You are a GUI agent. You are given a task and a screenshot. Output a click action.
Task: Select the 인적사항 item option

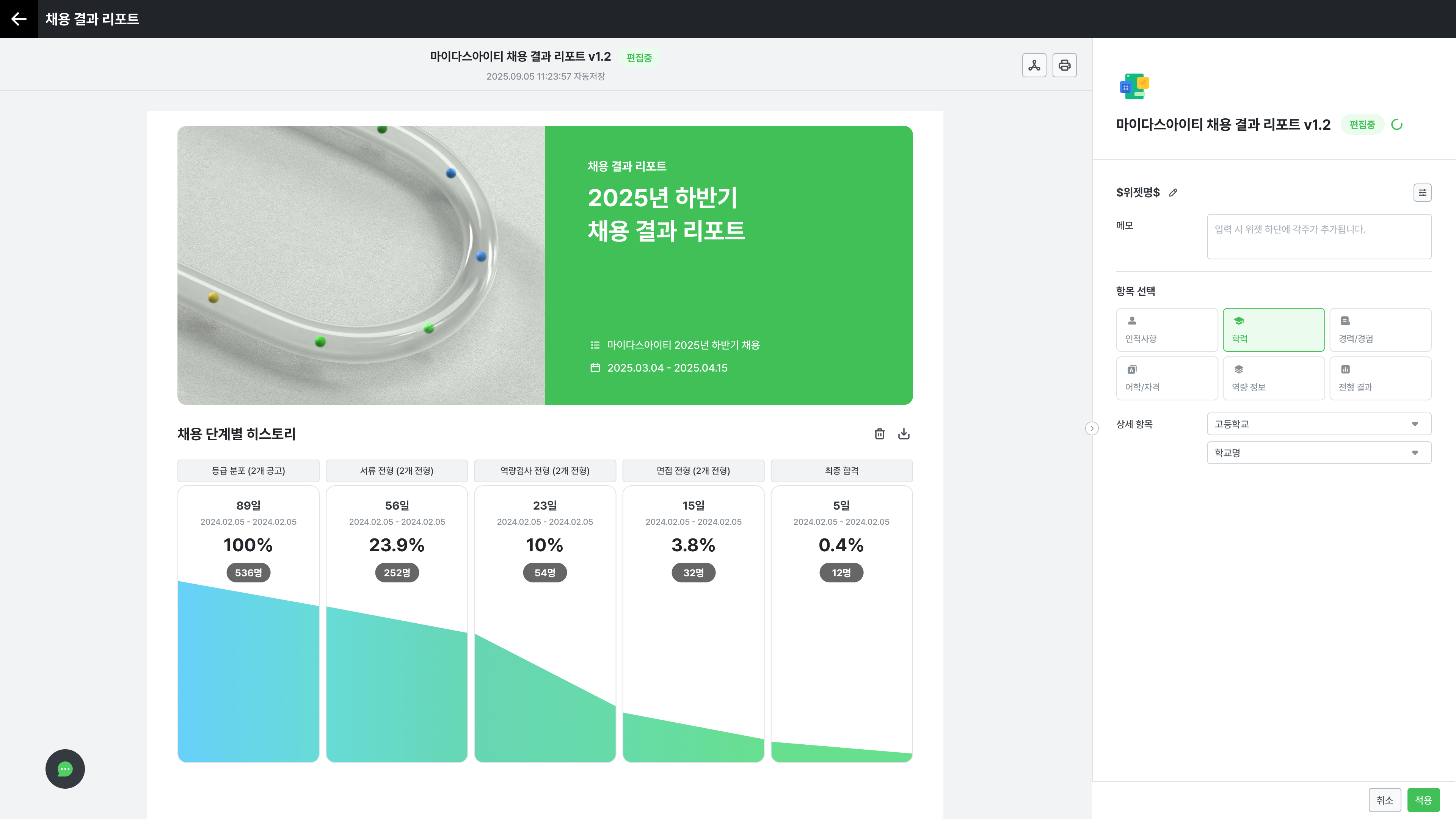coord(1167,329)
